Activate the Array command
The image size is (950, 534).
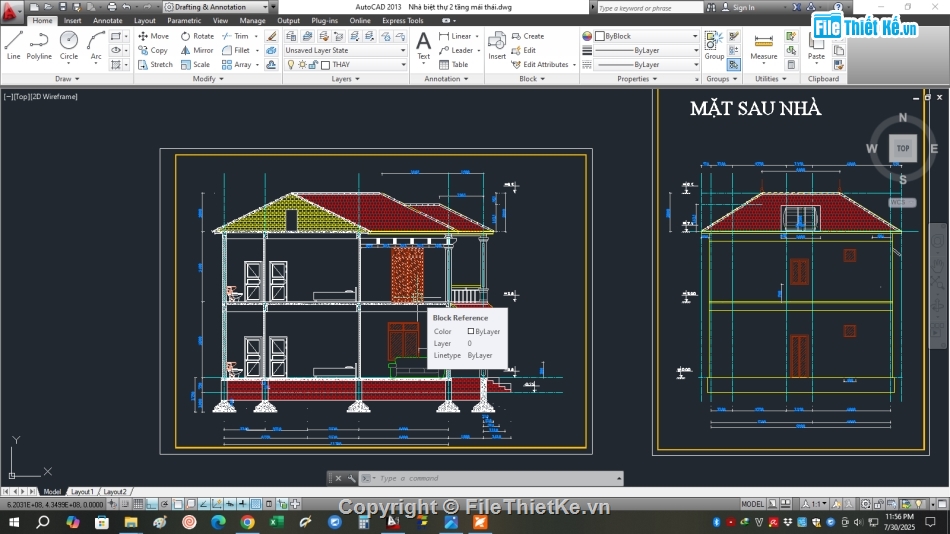point(236,64)
